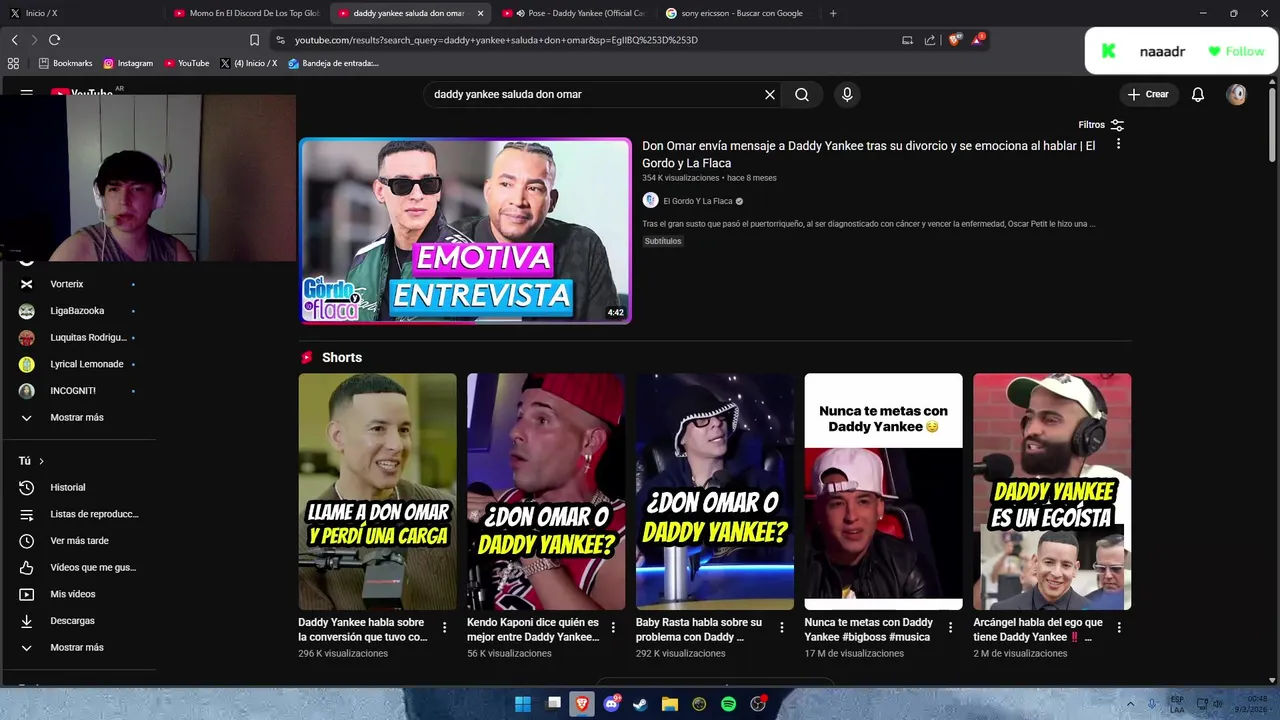The width and height of the screenshot is (1280, 720).
Task: Run the search with the magnifier icon
Action: (x=802, y=94)
